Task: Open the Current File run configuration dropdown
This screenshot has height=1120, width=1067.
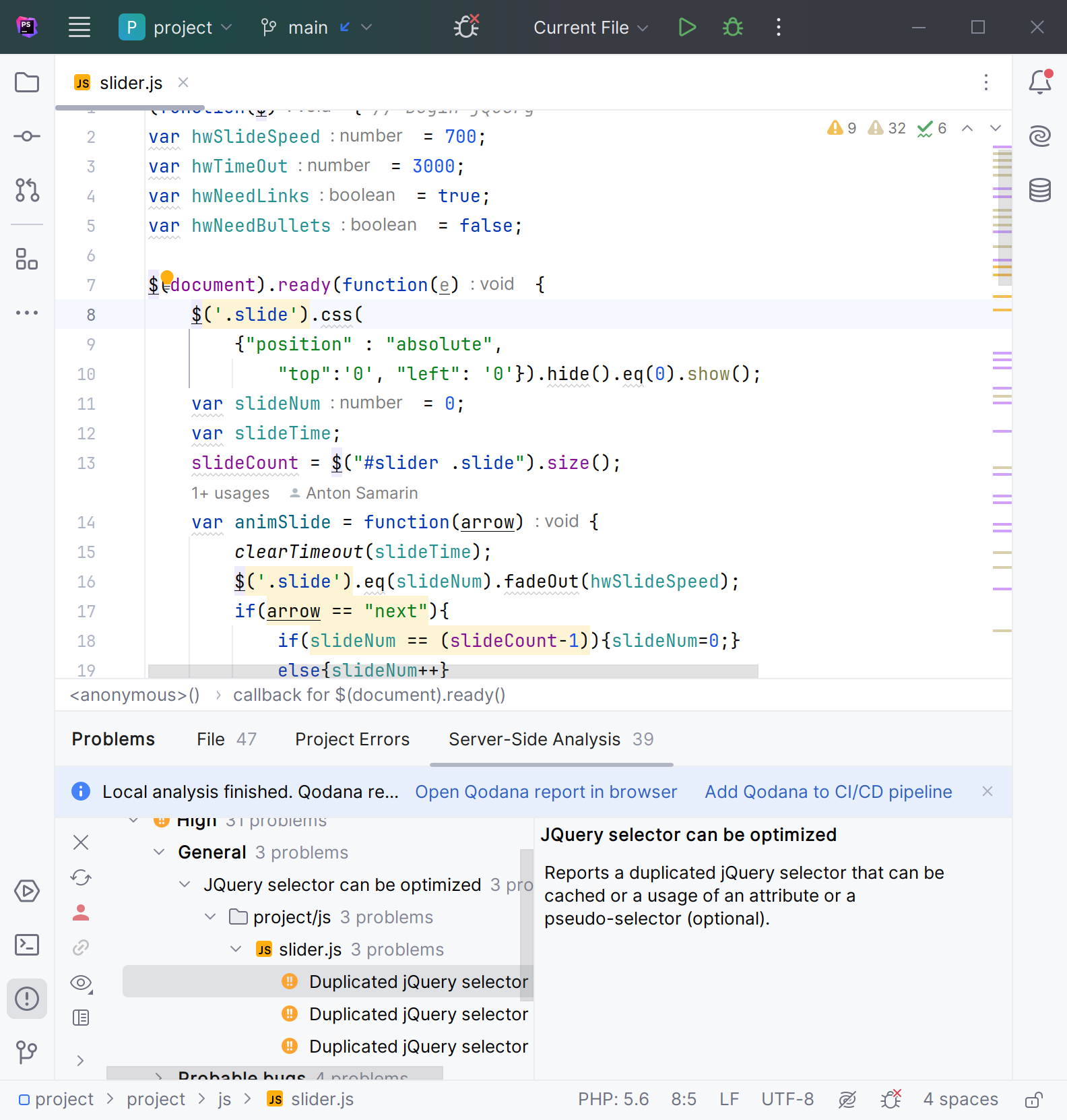Action: tap(591, 28)
